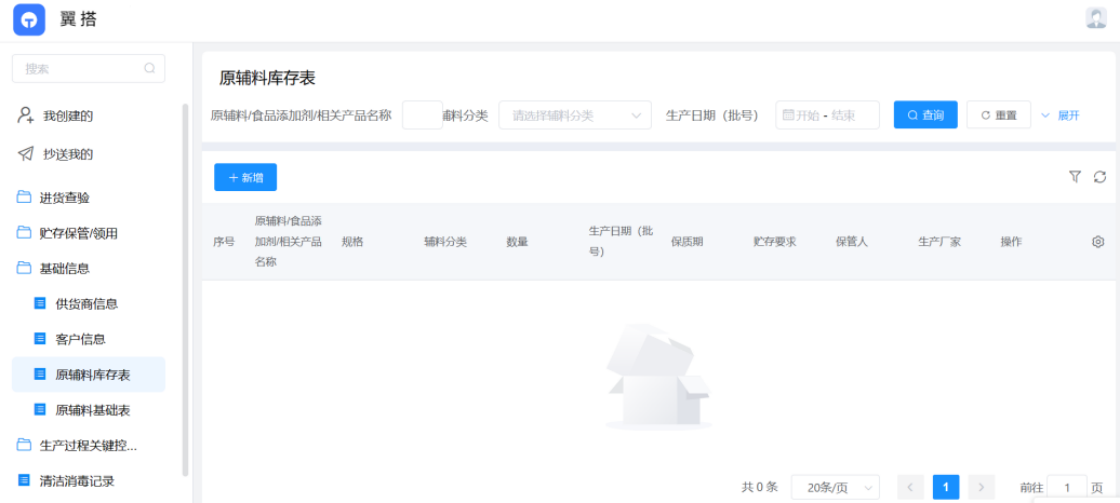Open the 抄送我的 section
The width and height of the screenshot is (1120, 503).
point(67,155)
